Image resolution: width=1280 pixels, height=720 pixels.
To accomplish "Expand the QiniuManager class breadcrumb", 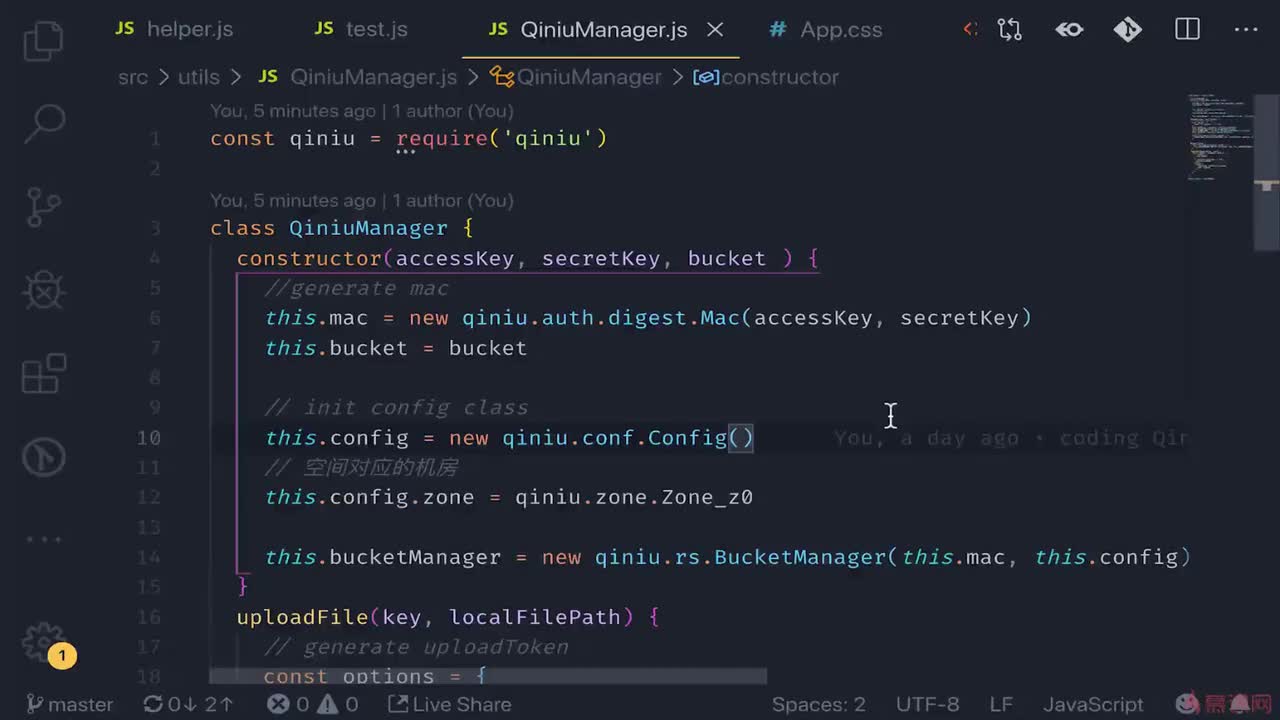I will click(577, 77).
